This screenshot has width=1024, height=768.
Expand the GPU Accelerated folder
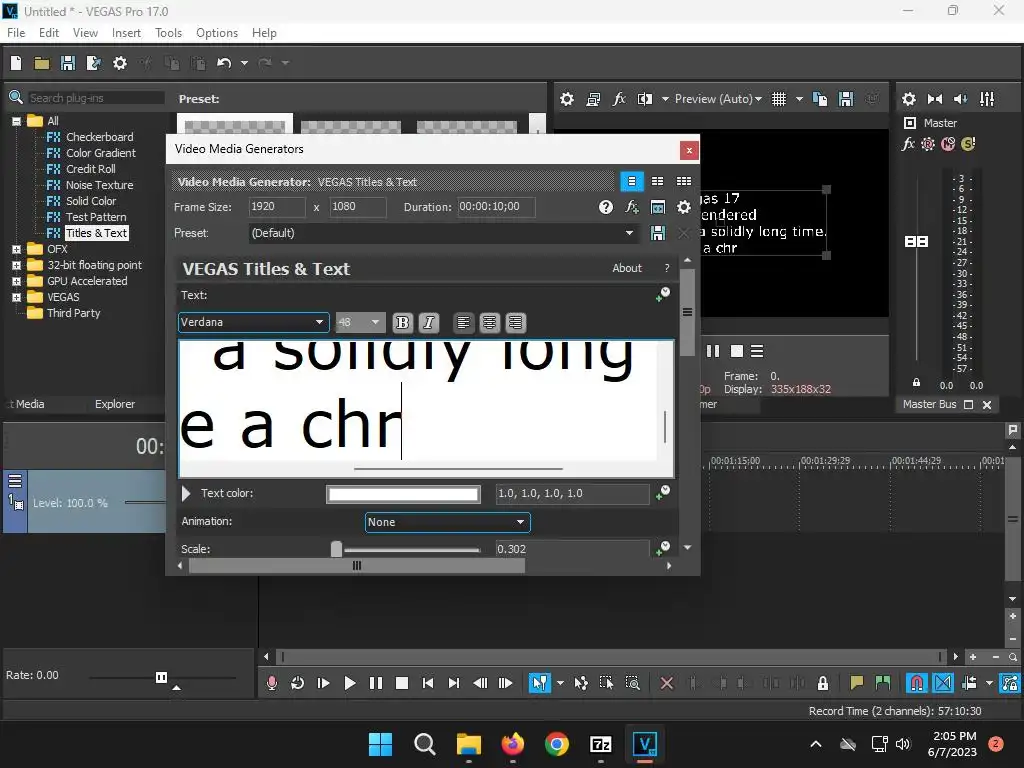[x=16, y=281]
